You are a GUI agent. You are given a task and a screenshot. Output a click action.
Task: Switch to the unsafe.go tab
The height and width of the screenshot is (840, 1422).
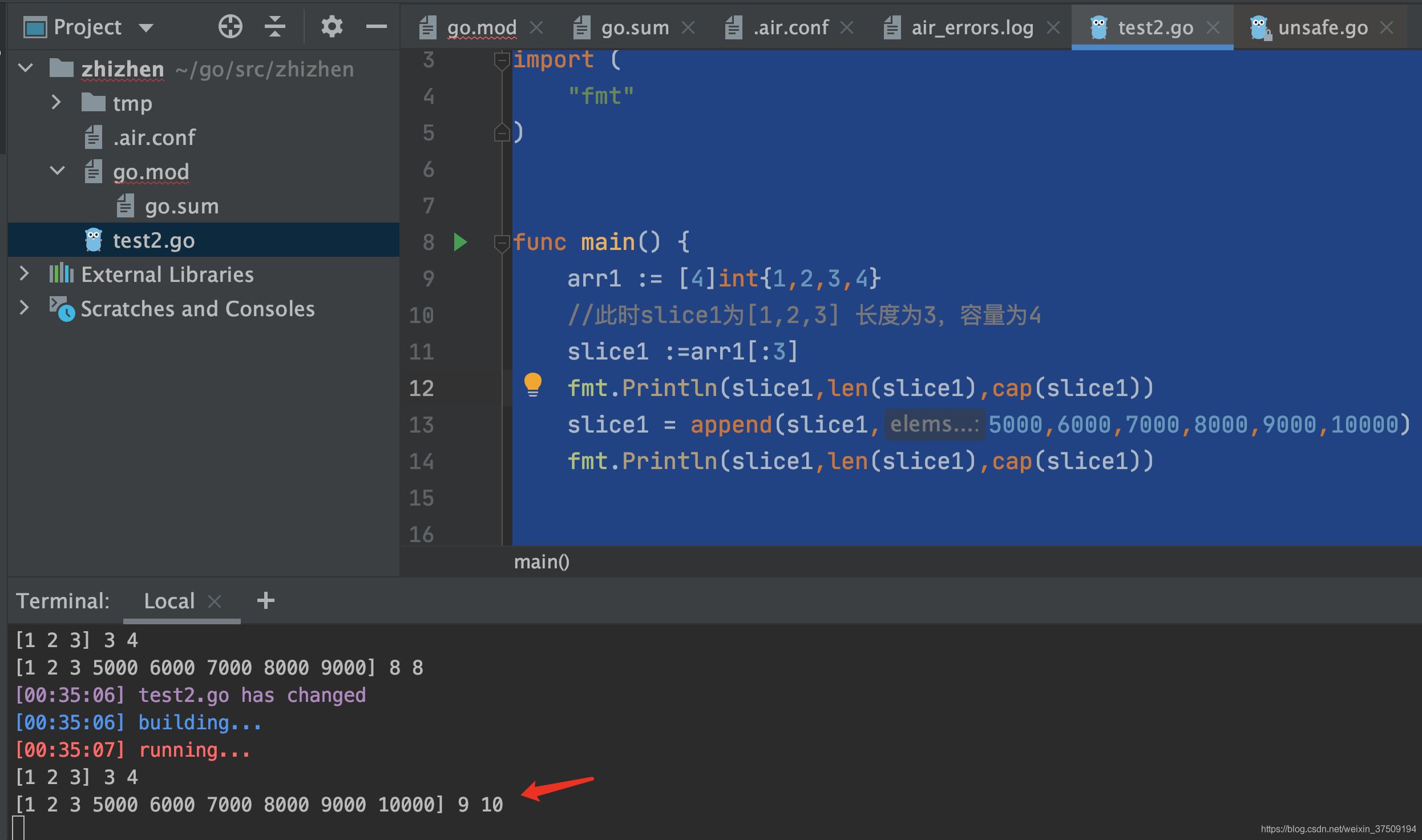coord(1322,27)
